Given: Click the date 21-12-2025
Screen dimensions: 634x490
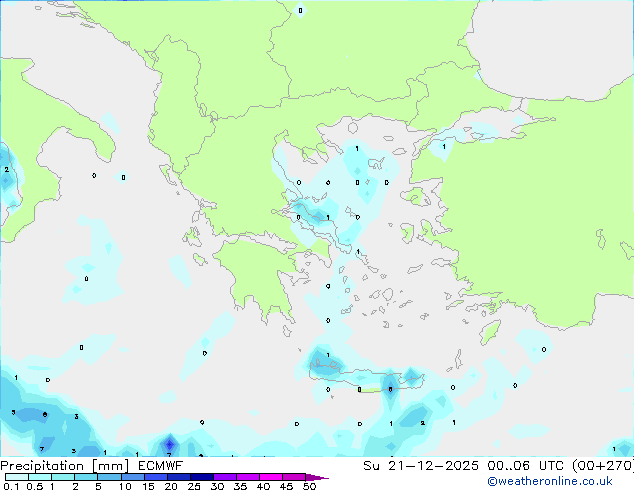Looking at the screenshot, I should tap(433, 466).
